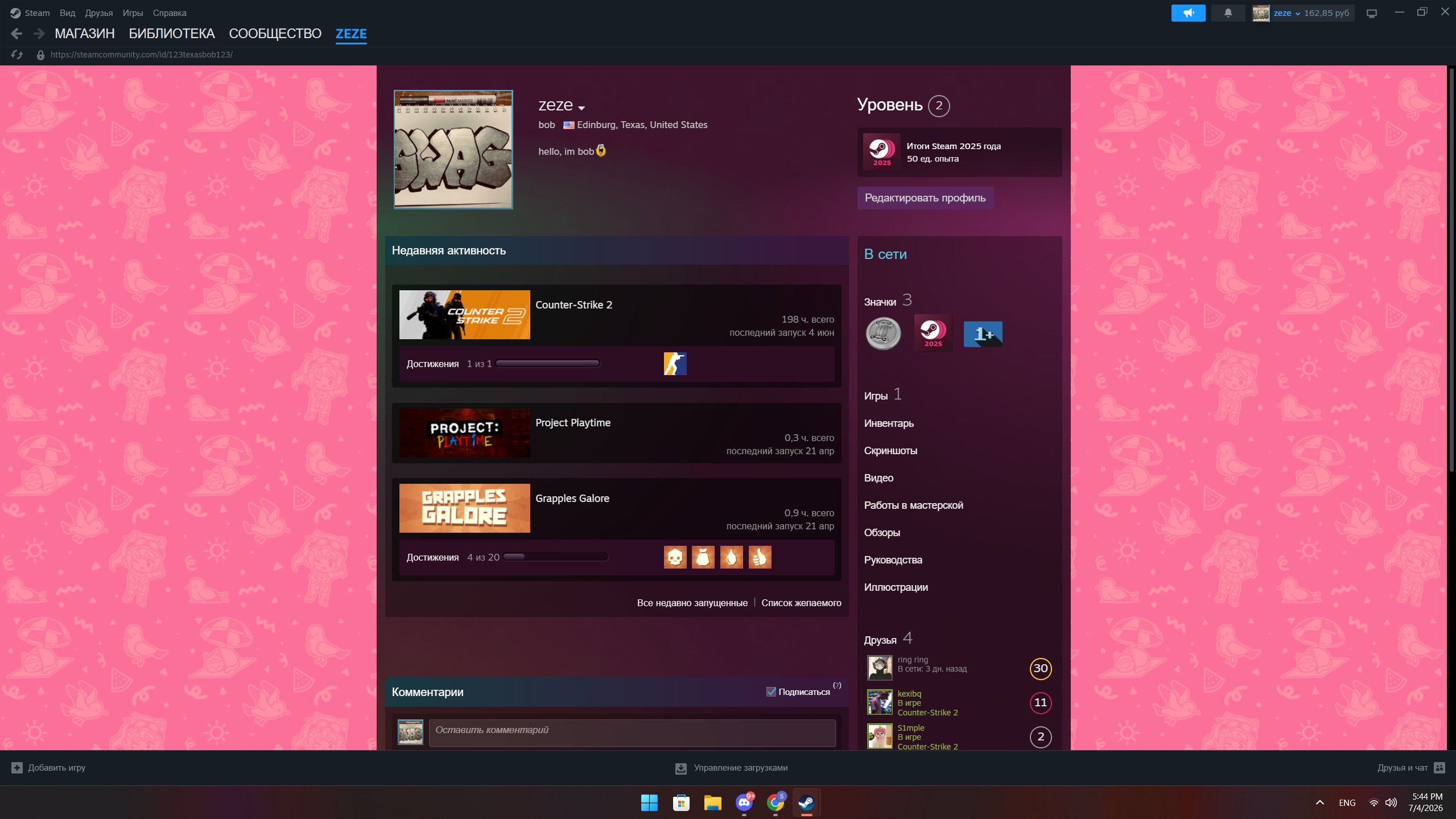Screen dimensions: 1456x819
Task: Open the Friends and chat icon
Action: tap(1439, 768)
